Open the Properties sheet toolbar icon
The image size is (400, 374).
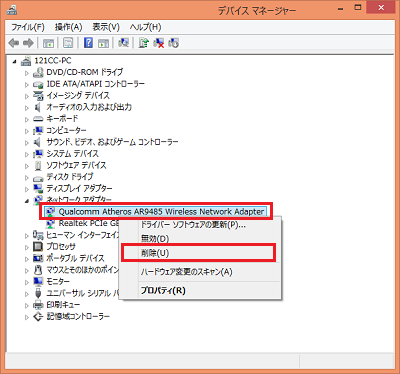[68, 43]
